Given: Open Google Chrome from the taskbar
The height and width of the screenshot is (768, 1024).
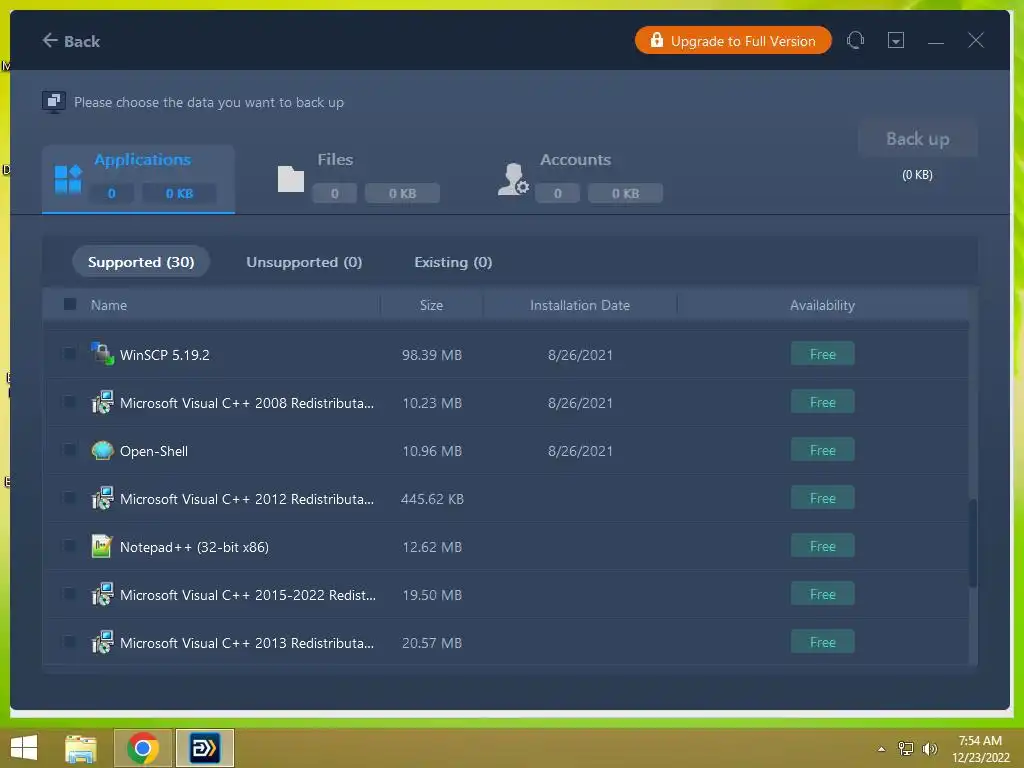Looking at the screenshot, I should [143, 748].
